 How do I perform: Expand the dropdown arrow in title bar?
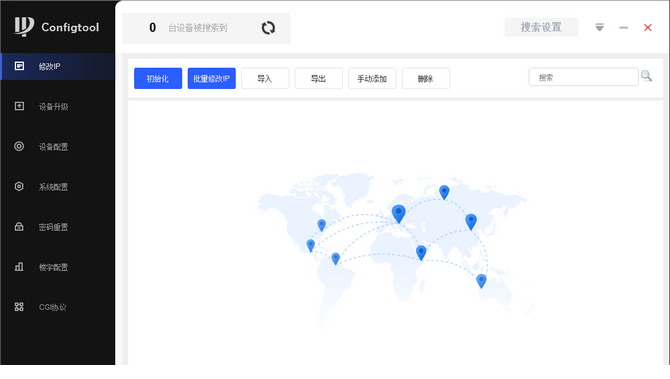tap(599, 28)
